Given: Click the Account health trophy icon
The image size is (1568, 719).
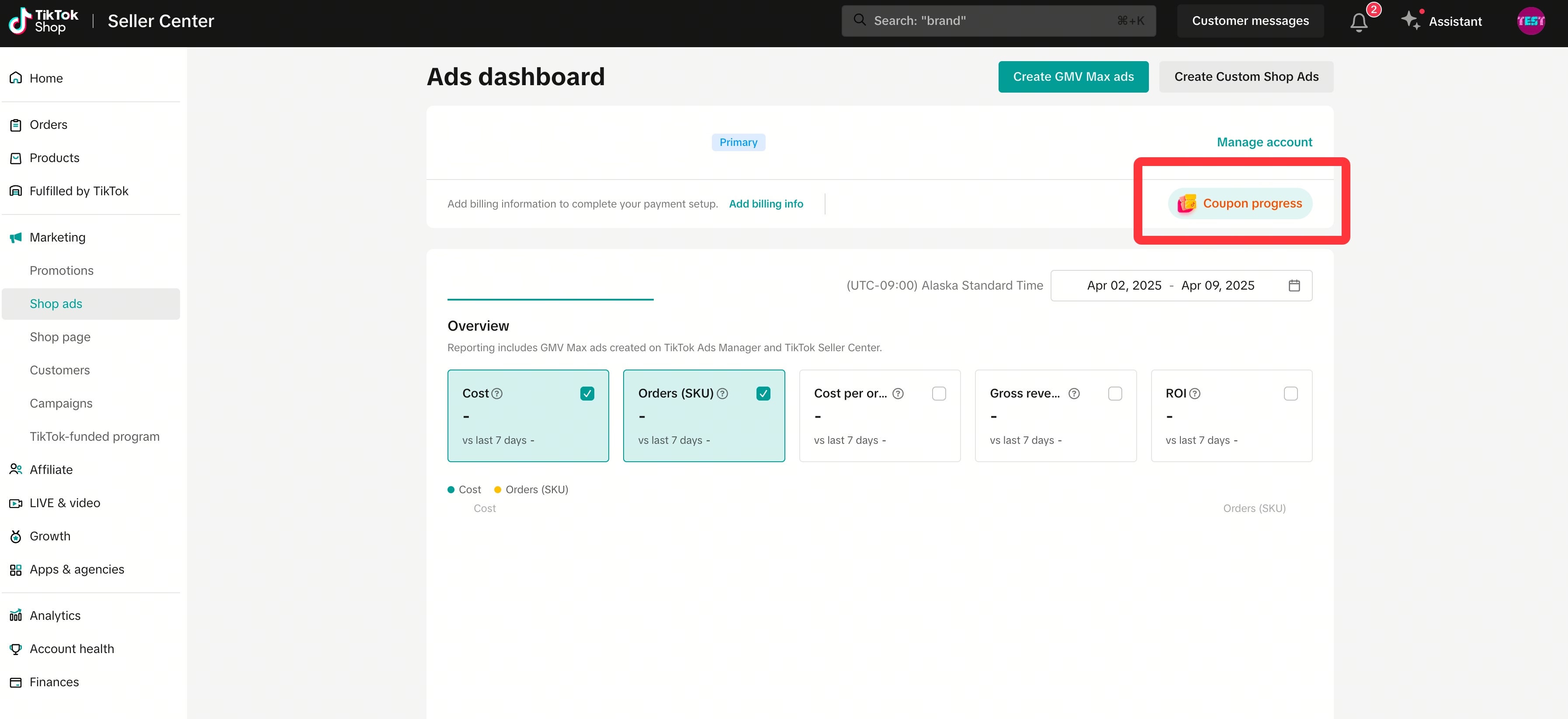Looking at the screenshot, I should (x=16, y=649).
